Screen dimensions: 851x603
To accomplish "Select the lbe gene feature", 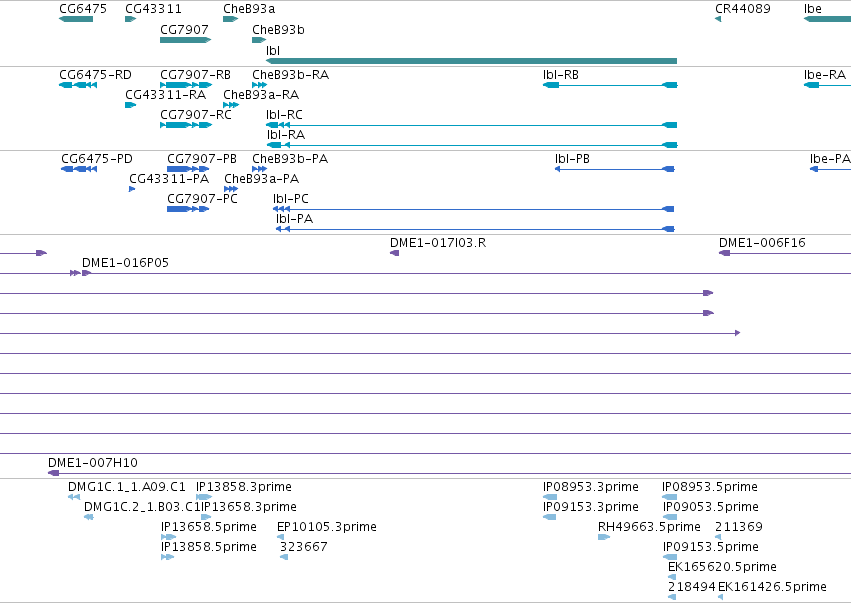I will point(827,19).
